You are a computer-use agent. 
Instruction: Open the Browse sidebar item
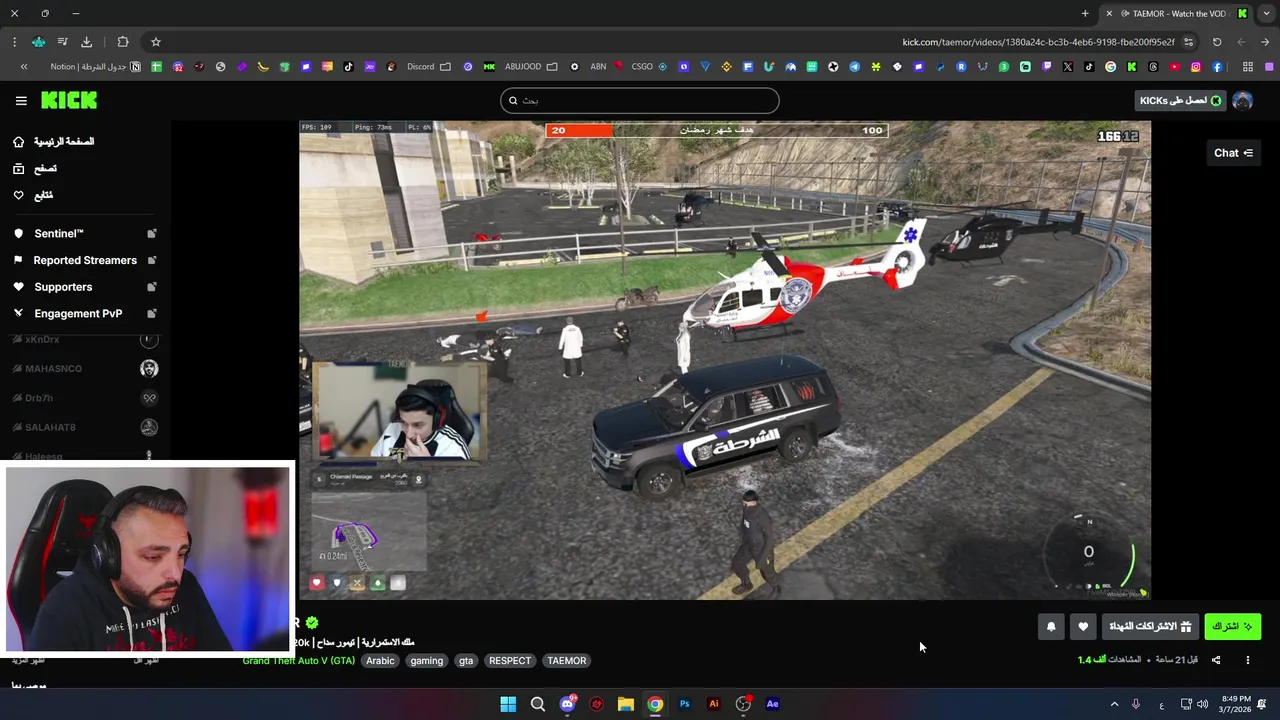pyautogui.click(x=35, y=169)
